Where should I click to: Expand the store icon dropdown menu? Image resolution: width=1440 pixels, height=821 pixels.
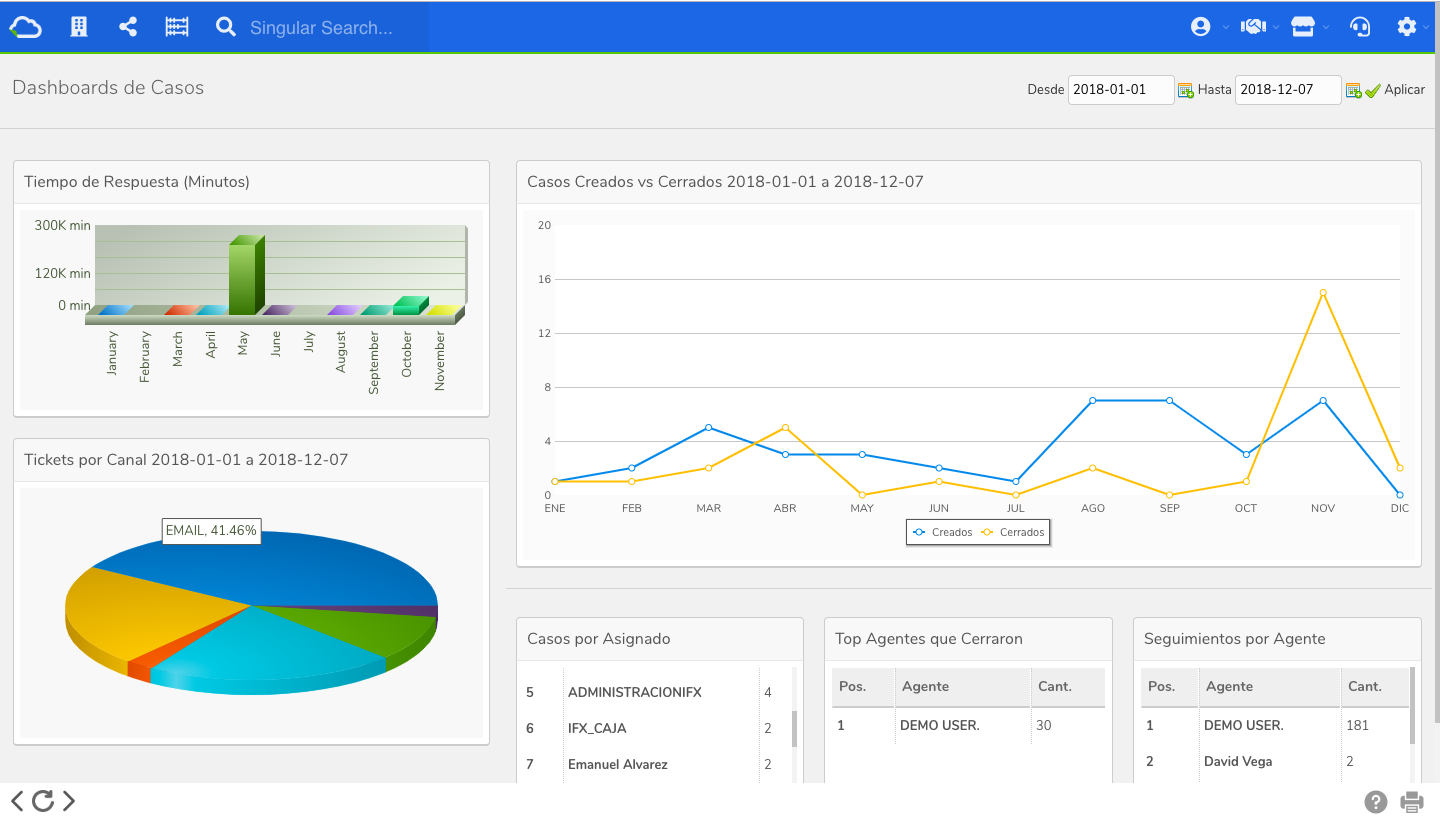[x=1309, y=27]
